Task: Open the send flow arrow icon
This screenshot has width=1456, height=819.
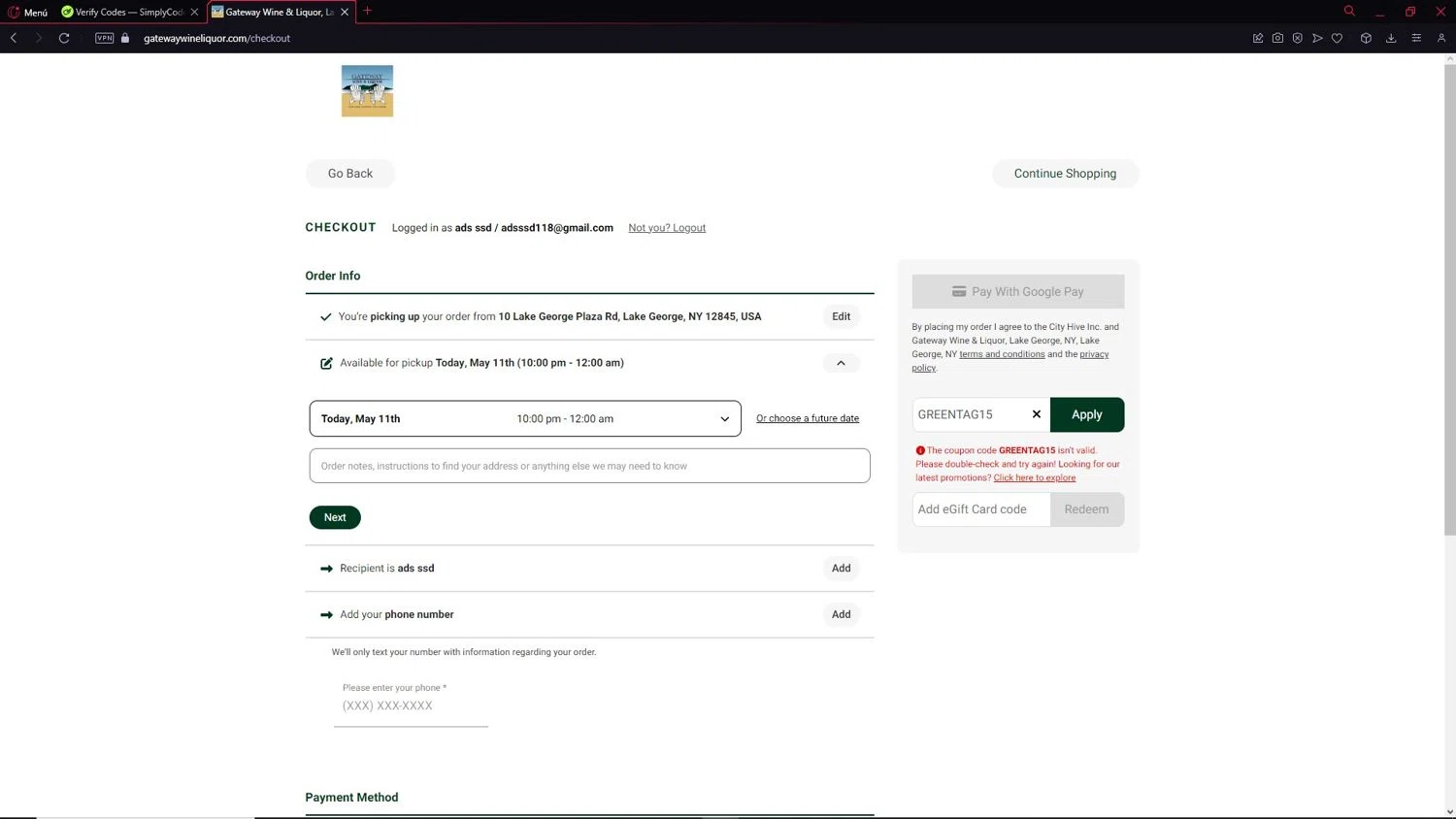Action: [1317, 38]
